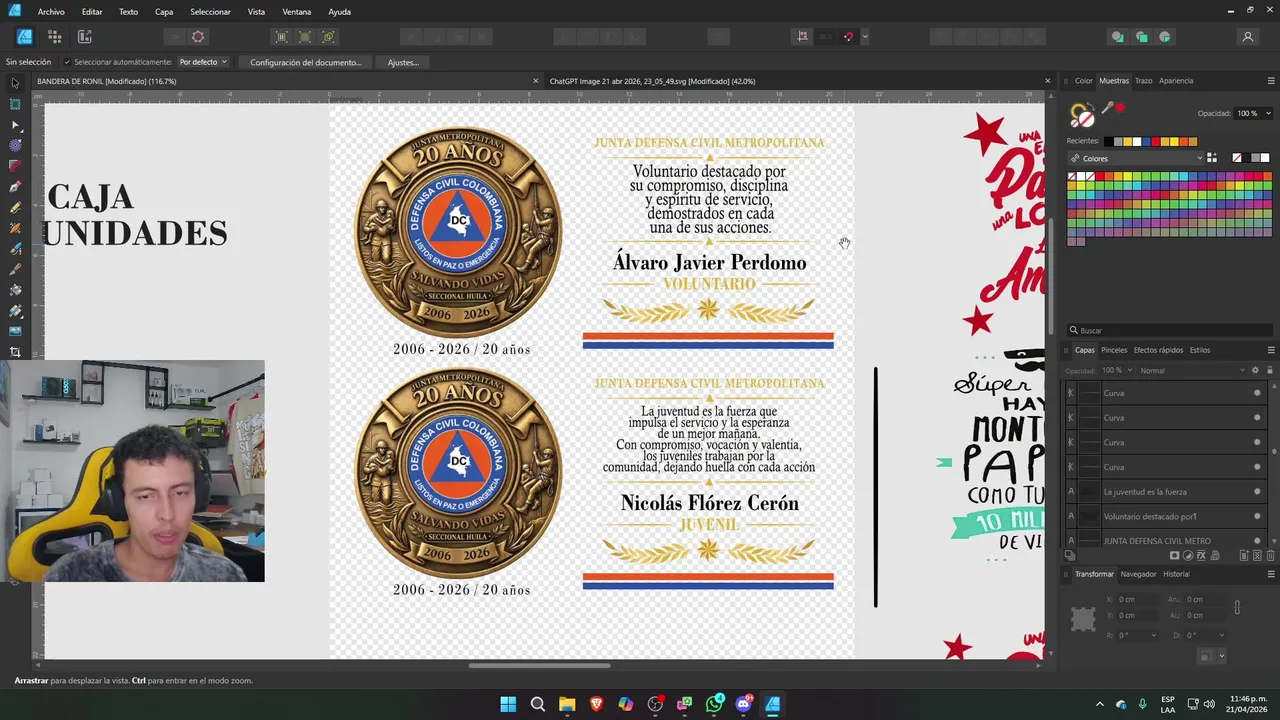Viewport: 1280px width, 720px height.
Task: Open WhatsApp from the taskbar
Action: (714, 704)
